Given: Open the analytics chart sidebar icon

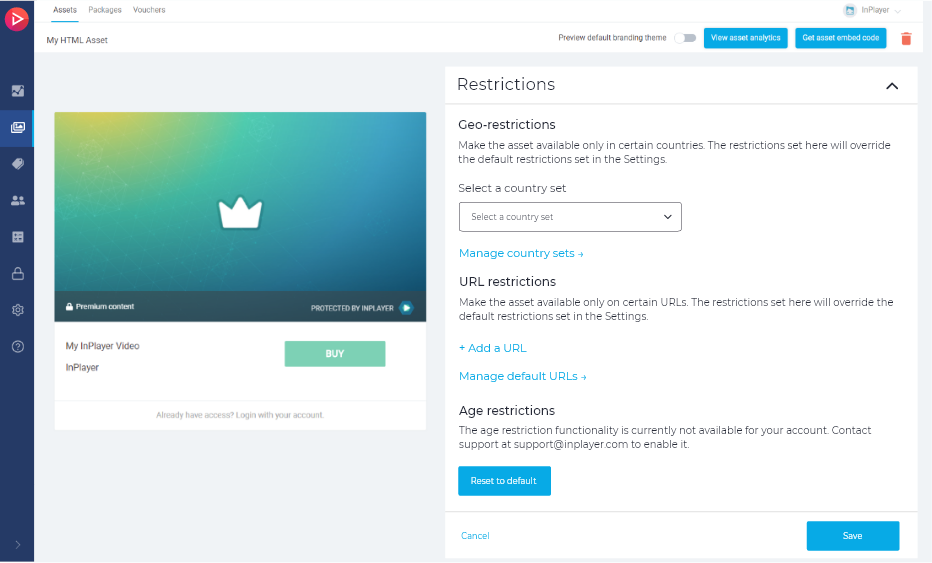Looking at the screenshot, I should [17, 91].
